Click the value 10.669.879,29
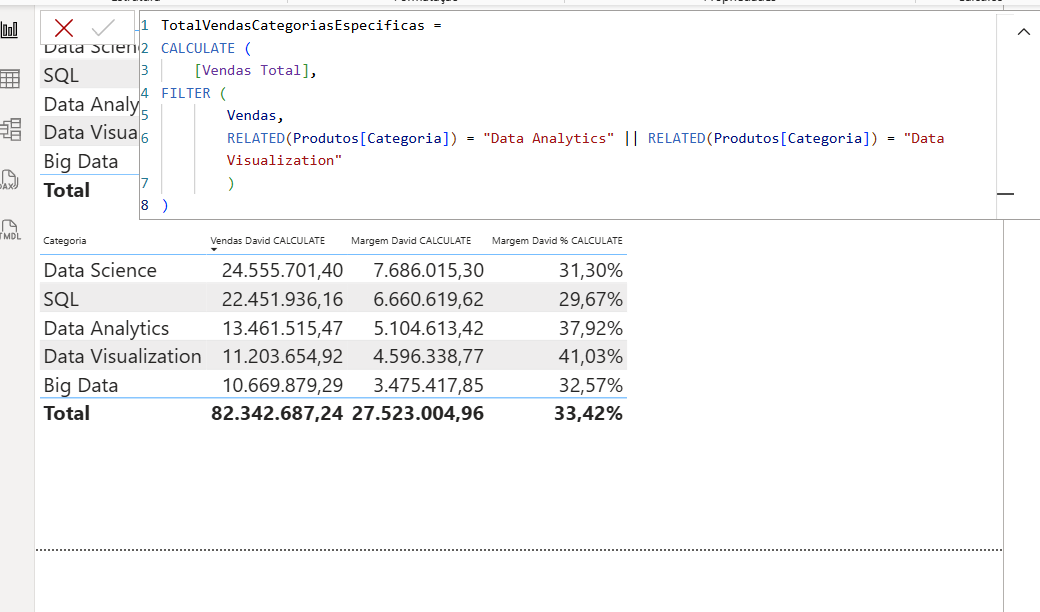Image resolution: width=1040 pixels, height=612 pixels. coord(283,386)
